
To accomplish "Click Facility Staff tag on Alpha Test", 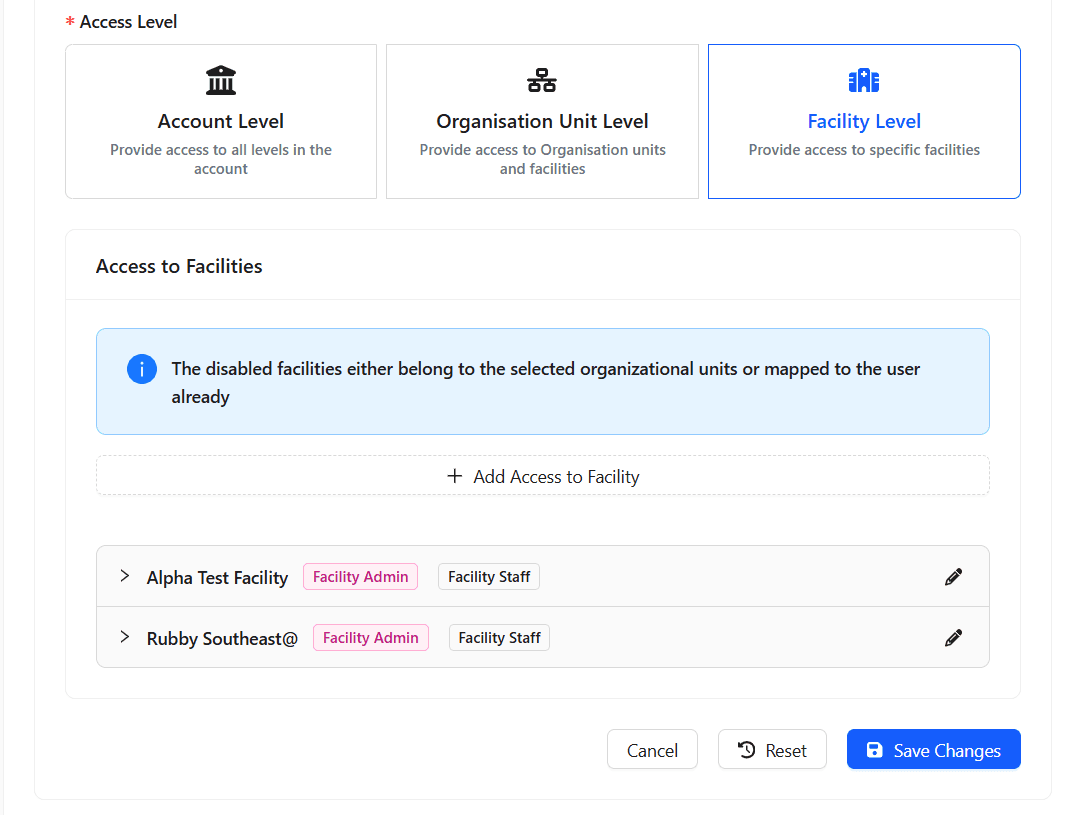I will 489,577.
